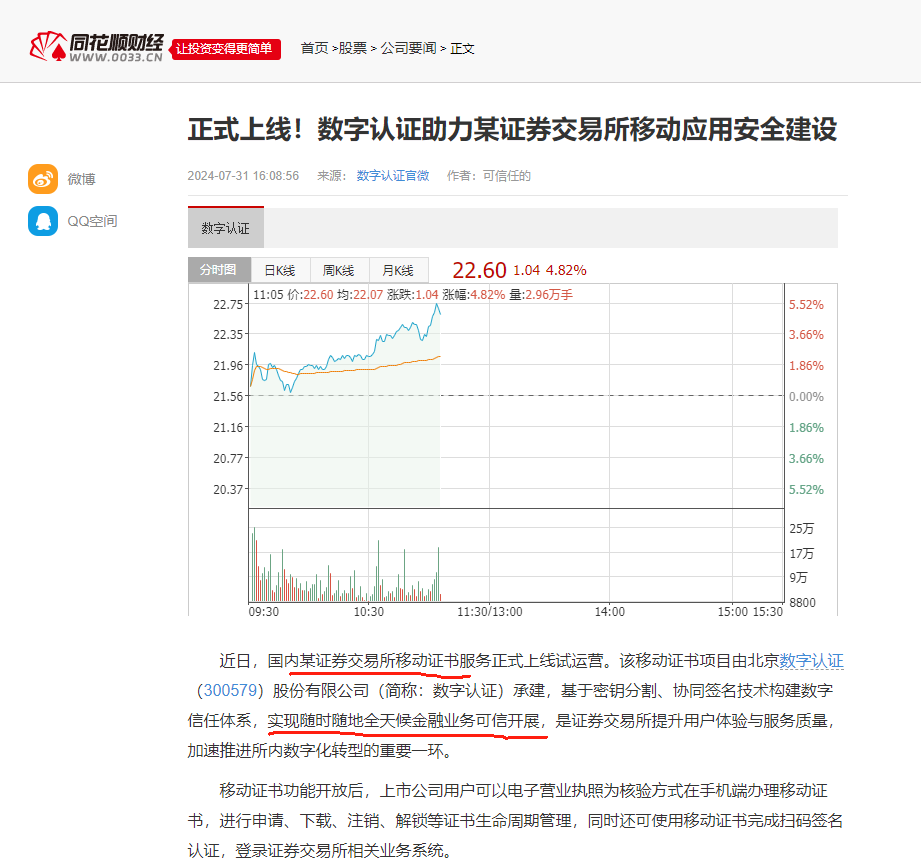Switch to 月K线 chart tab
The height and width of the screenshot is (862, 921).
tap(398, 270)
